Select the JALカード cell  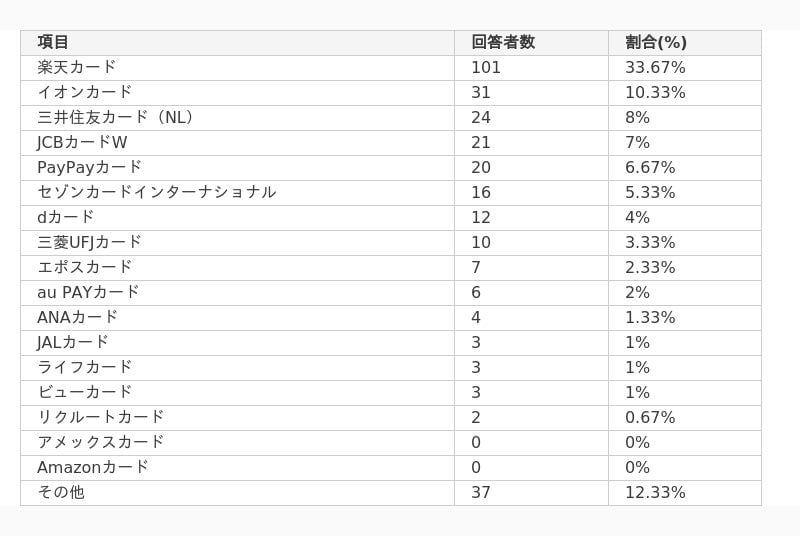click(73, 342)
